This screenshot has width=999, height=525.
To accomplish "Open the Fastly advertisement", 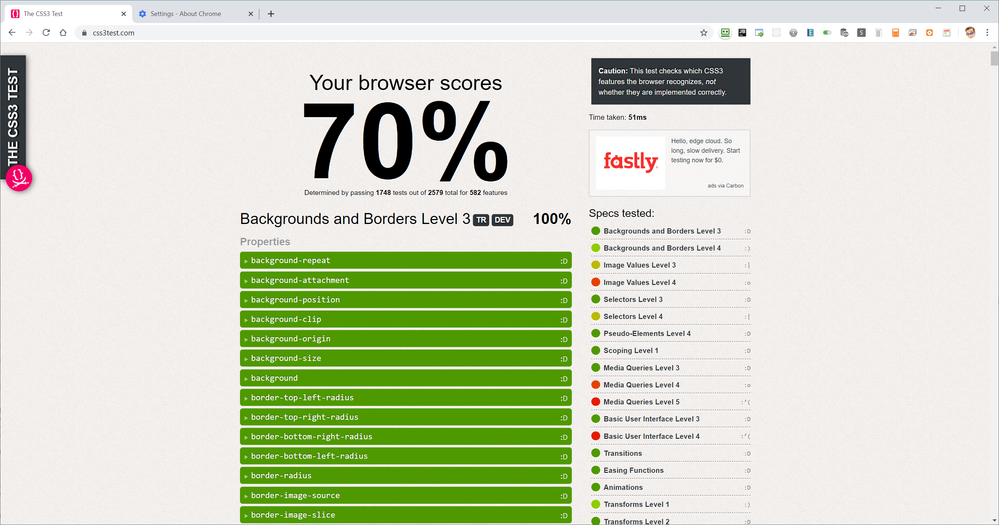I will click(670, 163).
